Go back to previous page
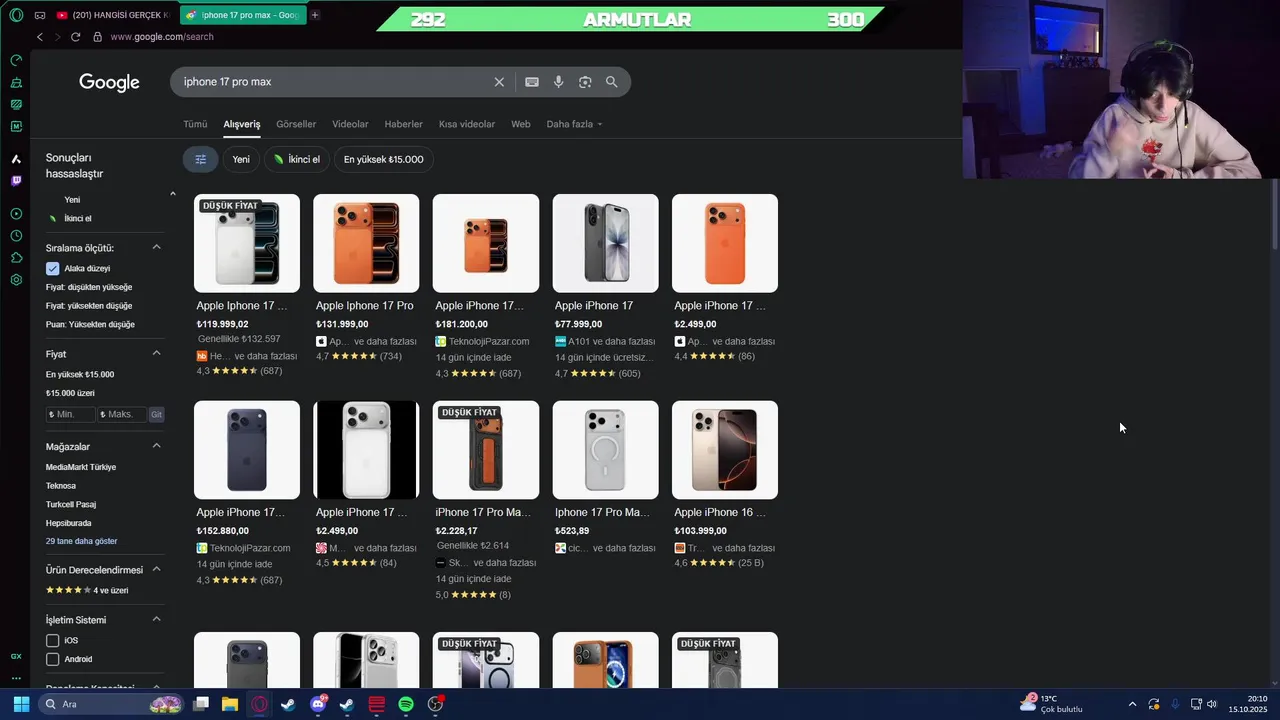This screenshot has height=720, width=1280. [x=40, y=37]
